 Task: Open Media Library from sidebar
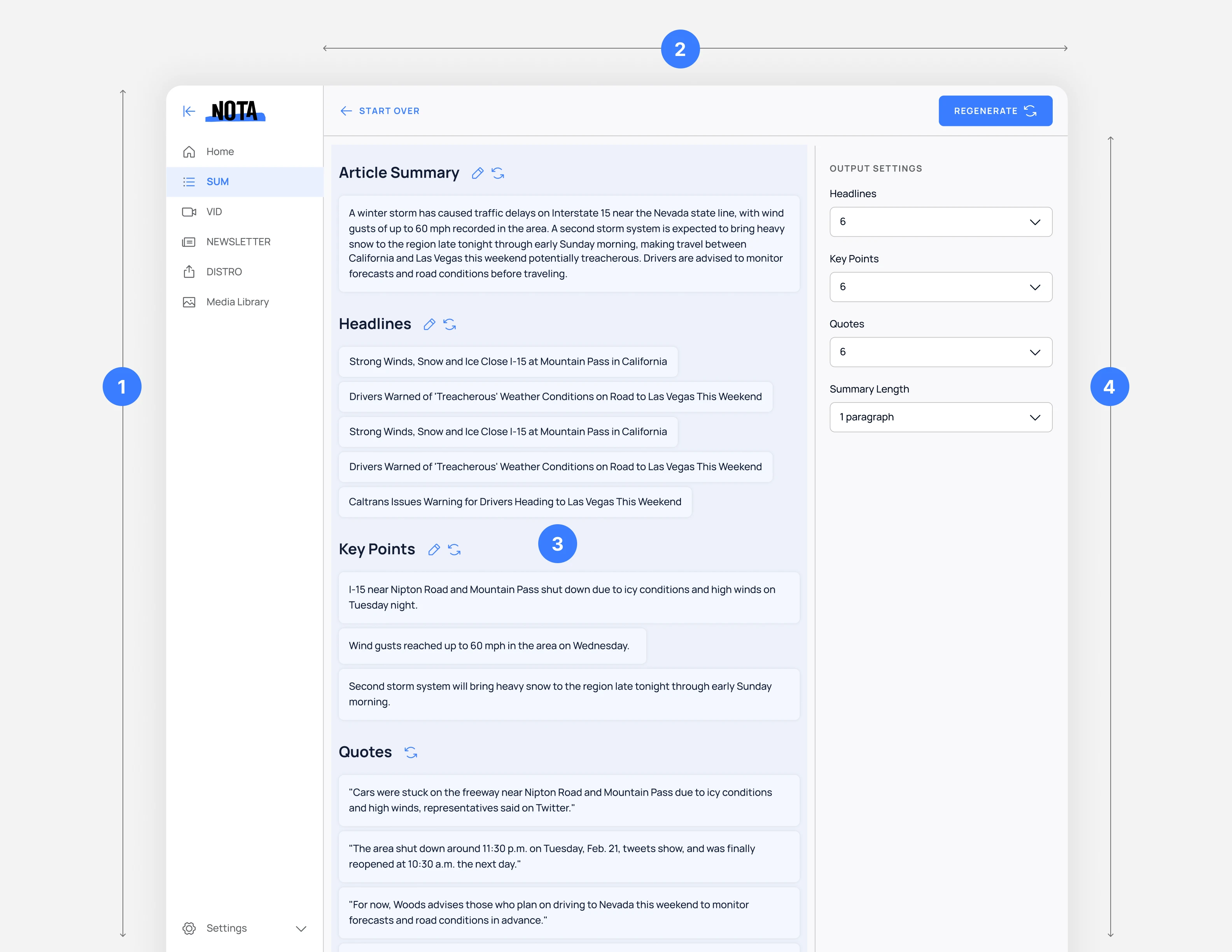pos(237,302)
